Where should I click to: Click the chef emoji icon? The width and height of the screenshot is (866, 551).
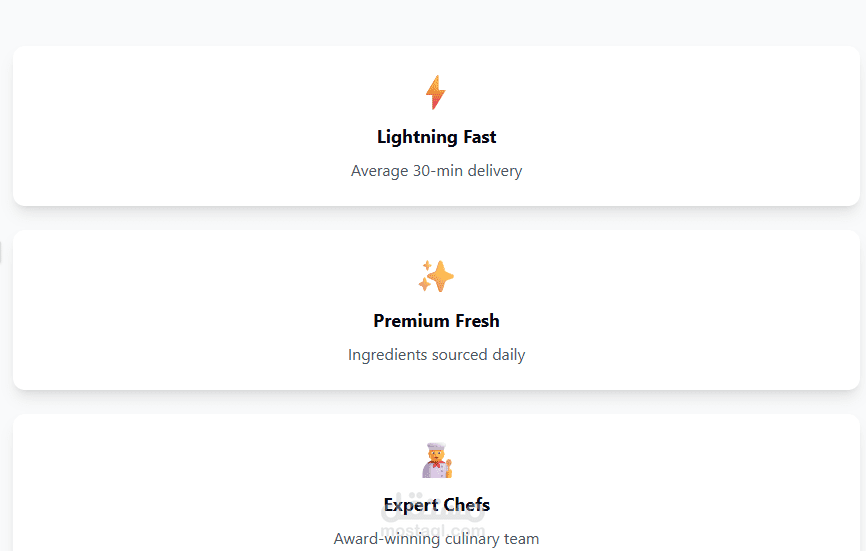coord(436,460)
